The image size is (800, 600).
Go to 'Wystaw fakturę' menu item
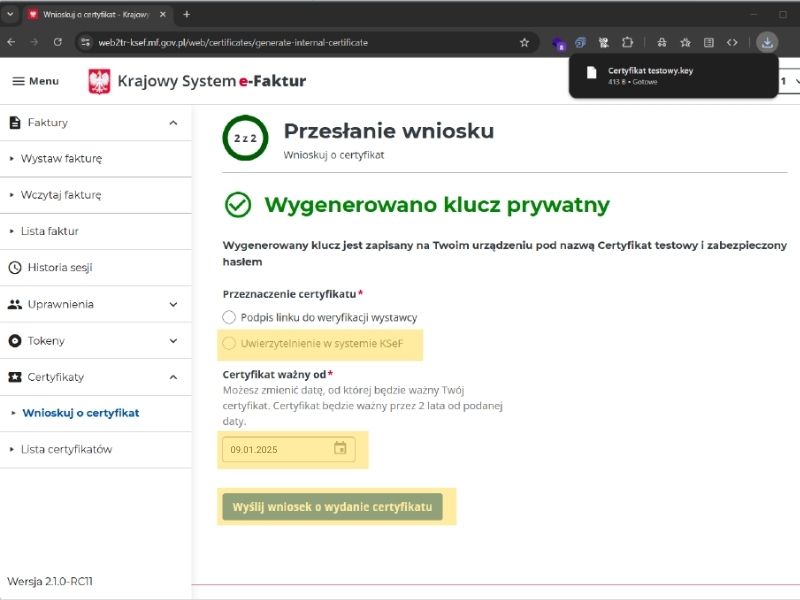pyautogui.click(x=61, y=159)
